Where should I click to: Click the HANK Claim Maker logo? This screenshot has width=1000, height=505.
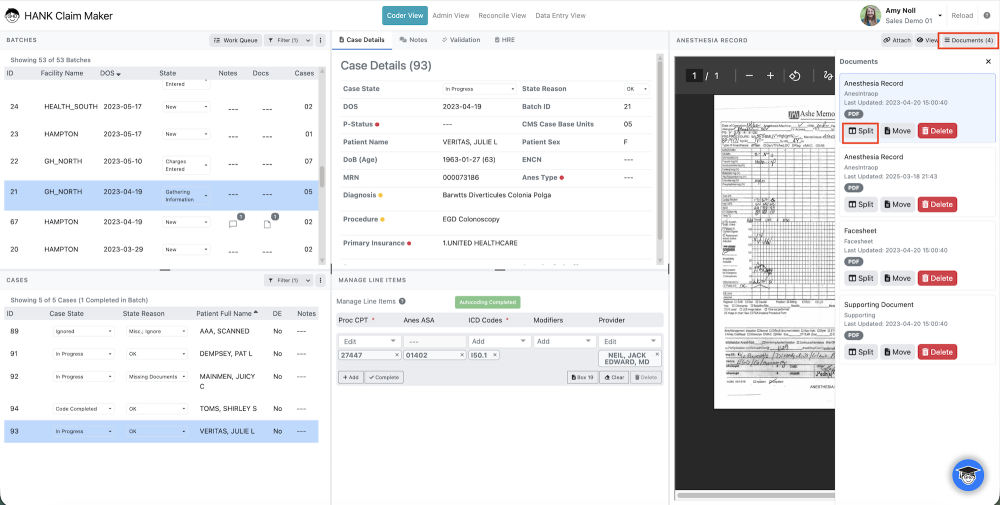tap(12, 15)
